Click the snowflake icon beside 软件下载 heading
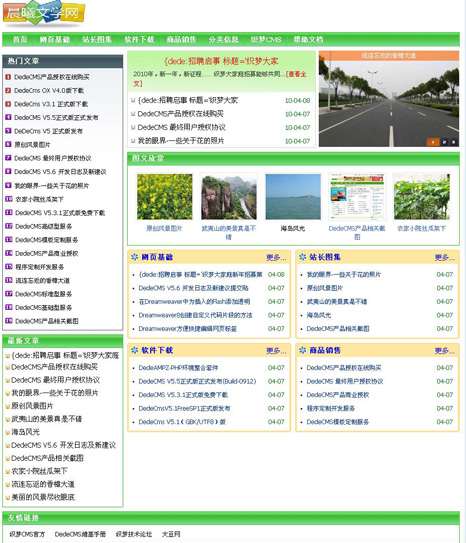 [x=135, y=350]
